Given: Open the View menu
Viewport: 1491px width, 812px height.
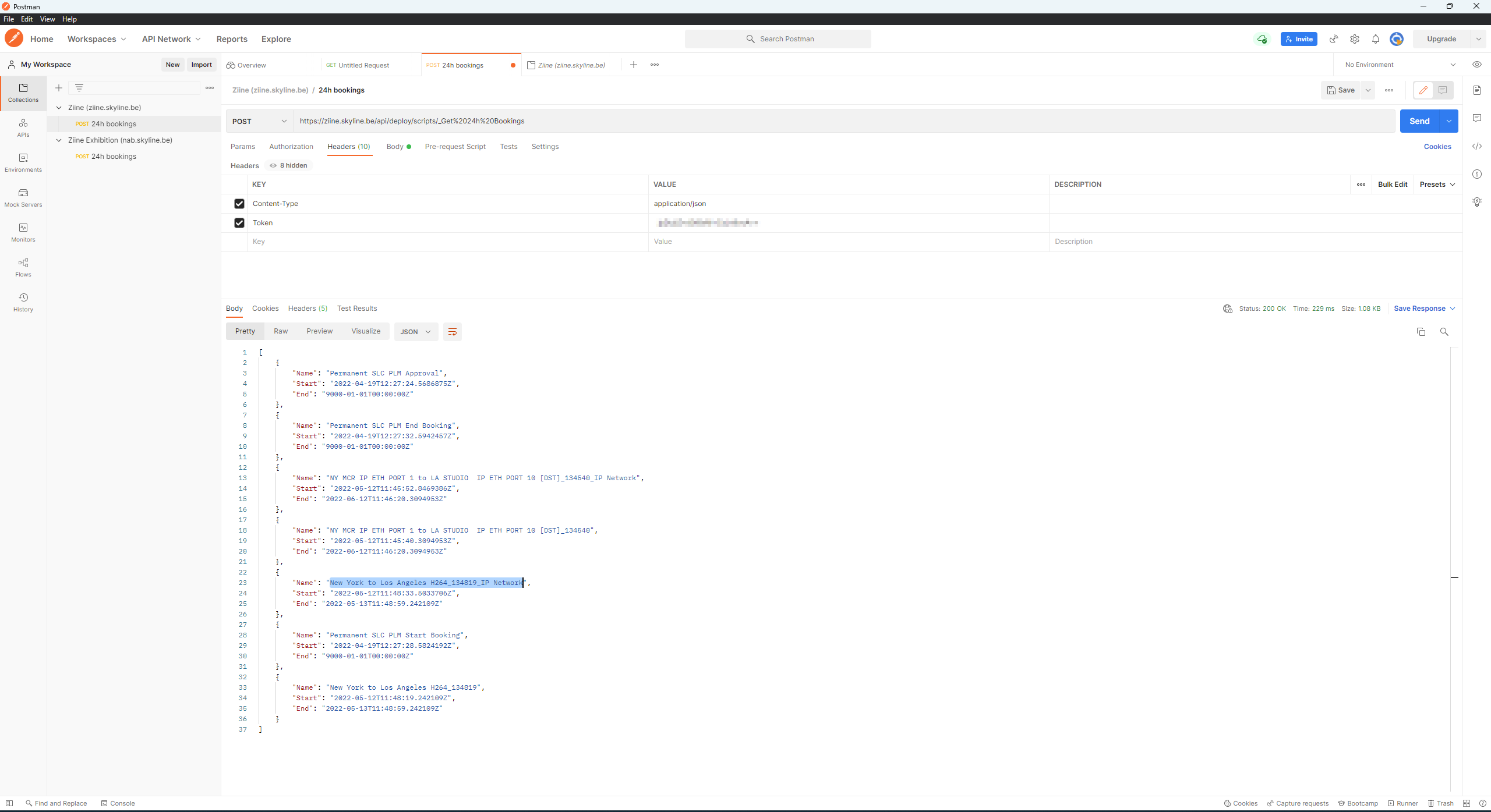Looking at the screenshot, I should point(47,19).
